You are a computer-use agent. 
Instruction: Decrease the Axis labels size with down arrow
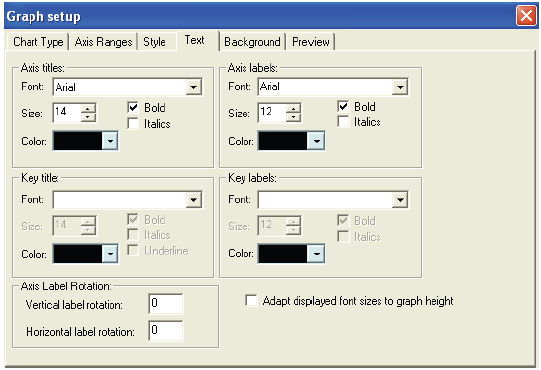(293, 117)
